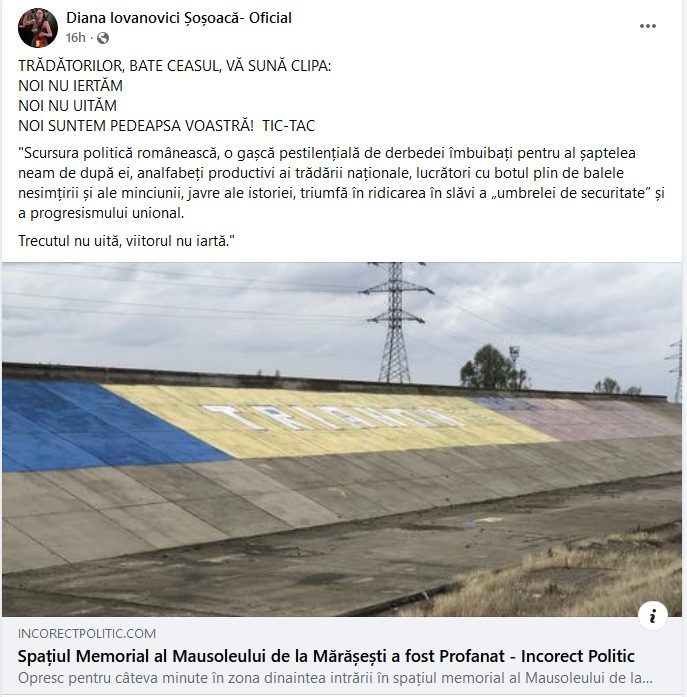The image size is (687, 697).
Task: Open the post options three-dot menu
Action: pyautogui.click(x=647, y=26)
